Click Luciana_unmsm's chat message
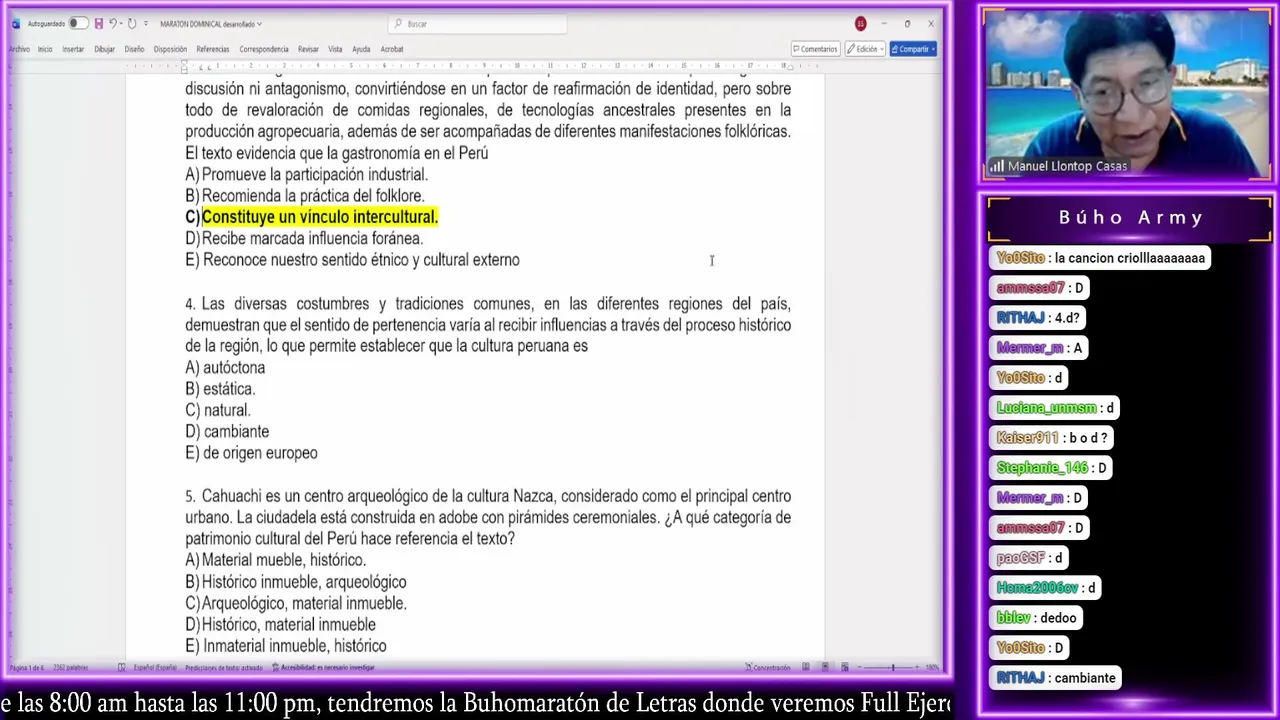 (1055, 408)
